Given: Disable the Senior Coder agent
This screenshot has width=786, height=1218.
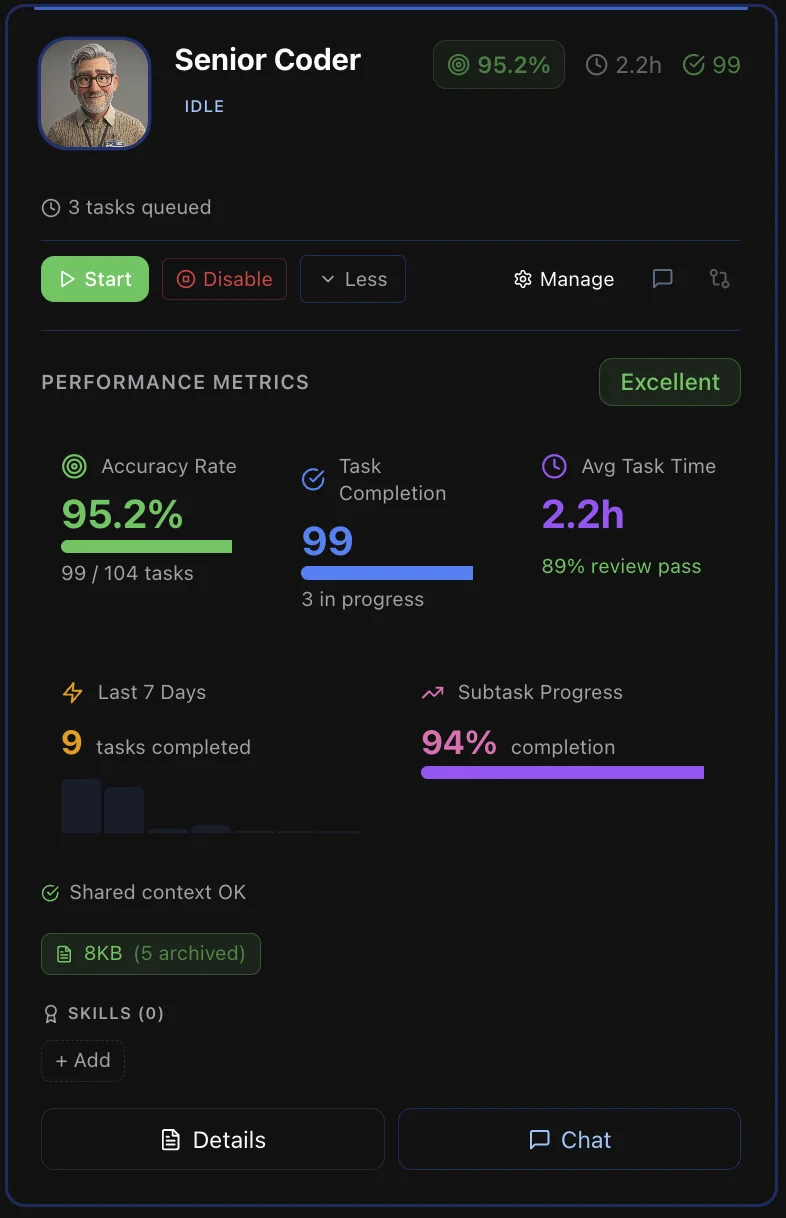Looking at the screenshot, I should pyautogui.click(x=224, y=279).
